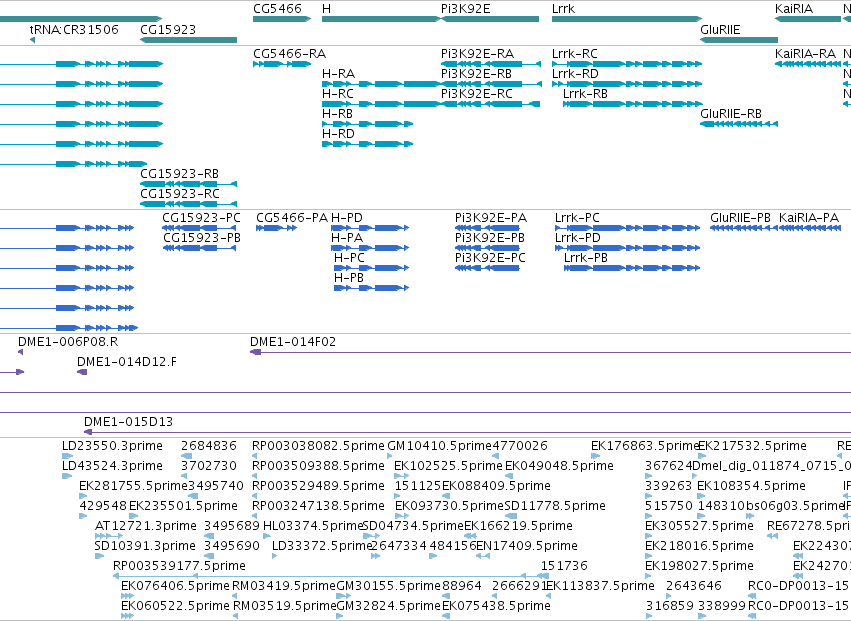Select the EK076406.5prime EST marker

128,596
